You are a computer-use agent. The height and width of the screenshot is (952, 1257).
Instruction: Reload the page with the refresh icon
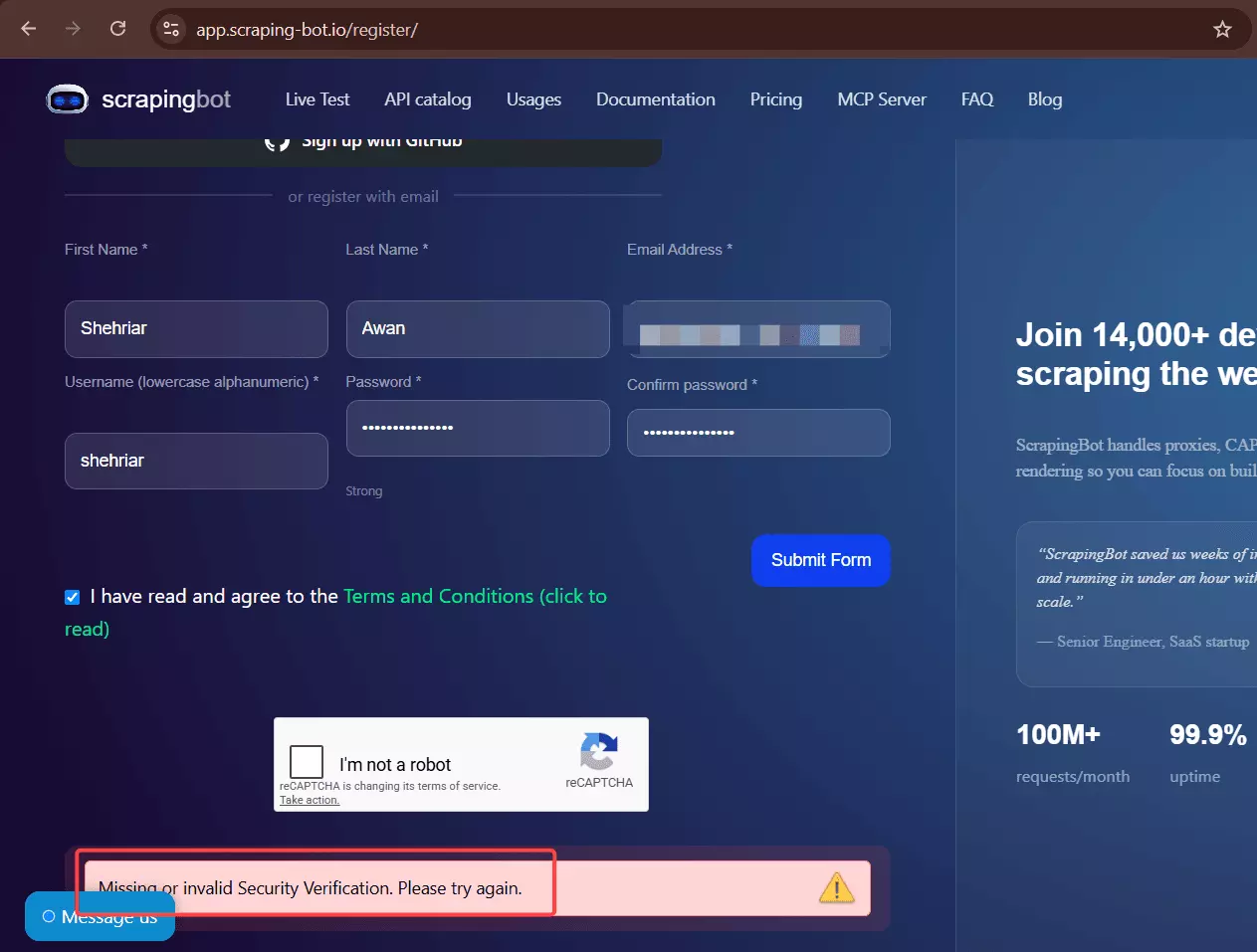click(x=117, y=29)
